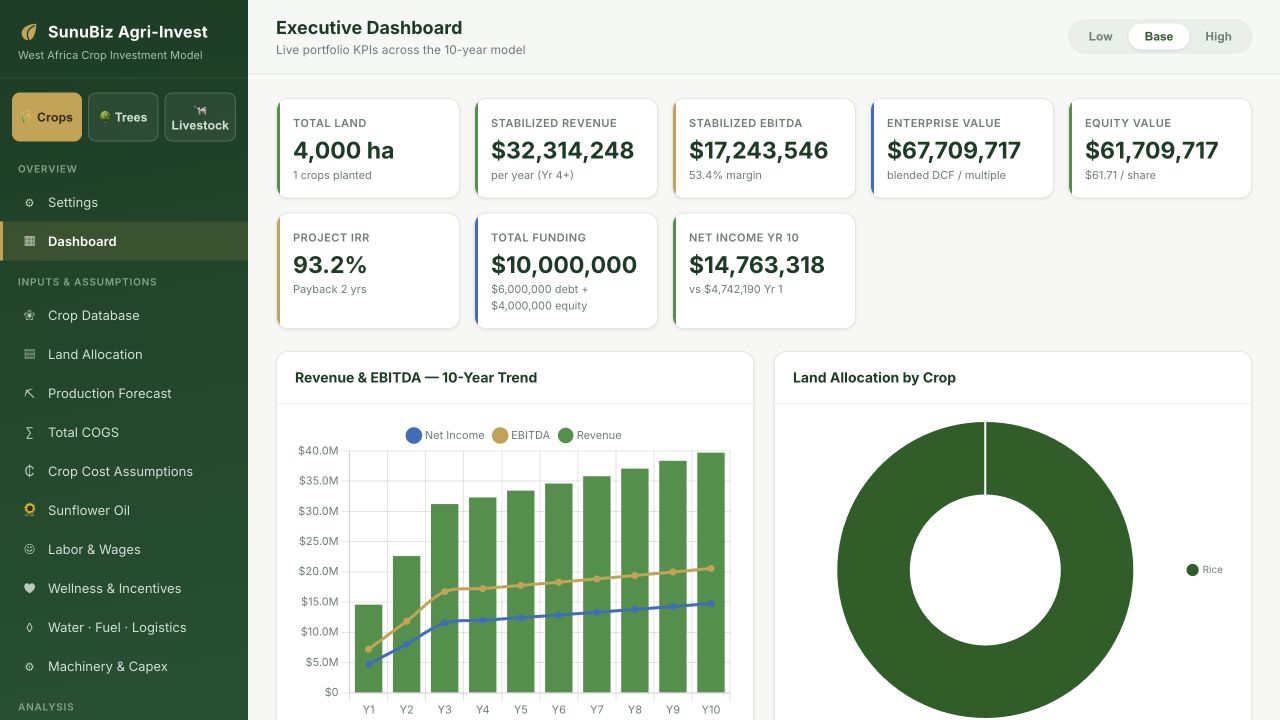Screen dimensions: 1280x720
Task: Click the 53.4% margin text
Action: [725, 175]
